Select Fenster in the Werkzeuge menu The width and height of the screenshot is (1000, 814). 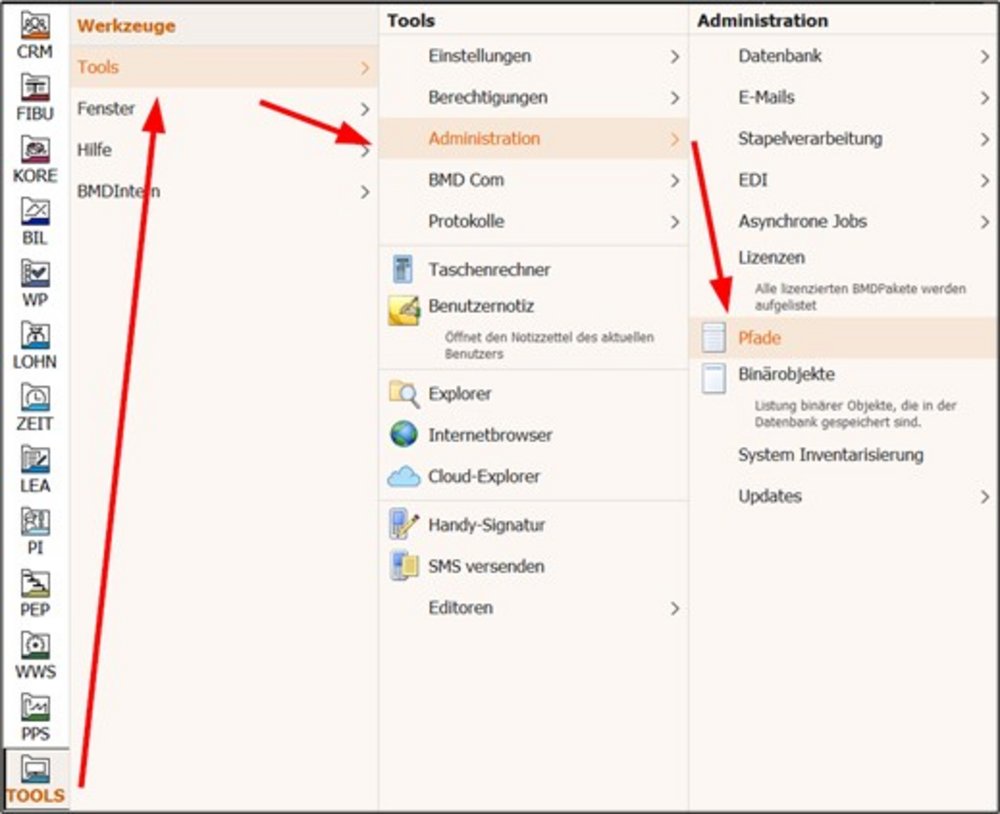point(106,109)
